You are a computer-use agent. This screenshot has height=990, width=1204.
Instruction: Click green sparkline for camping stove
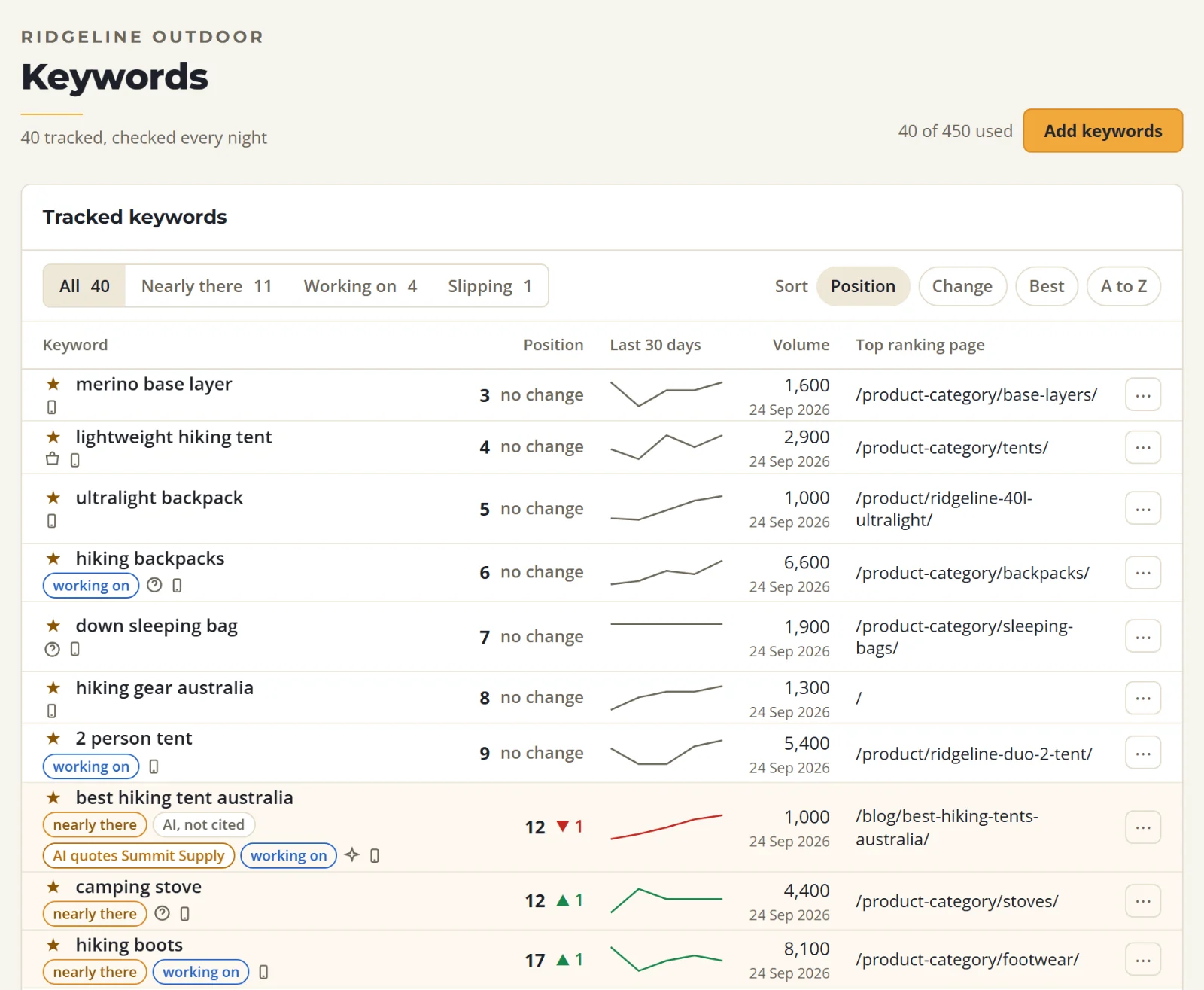pos(667,900)
